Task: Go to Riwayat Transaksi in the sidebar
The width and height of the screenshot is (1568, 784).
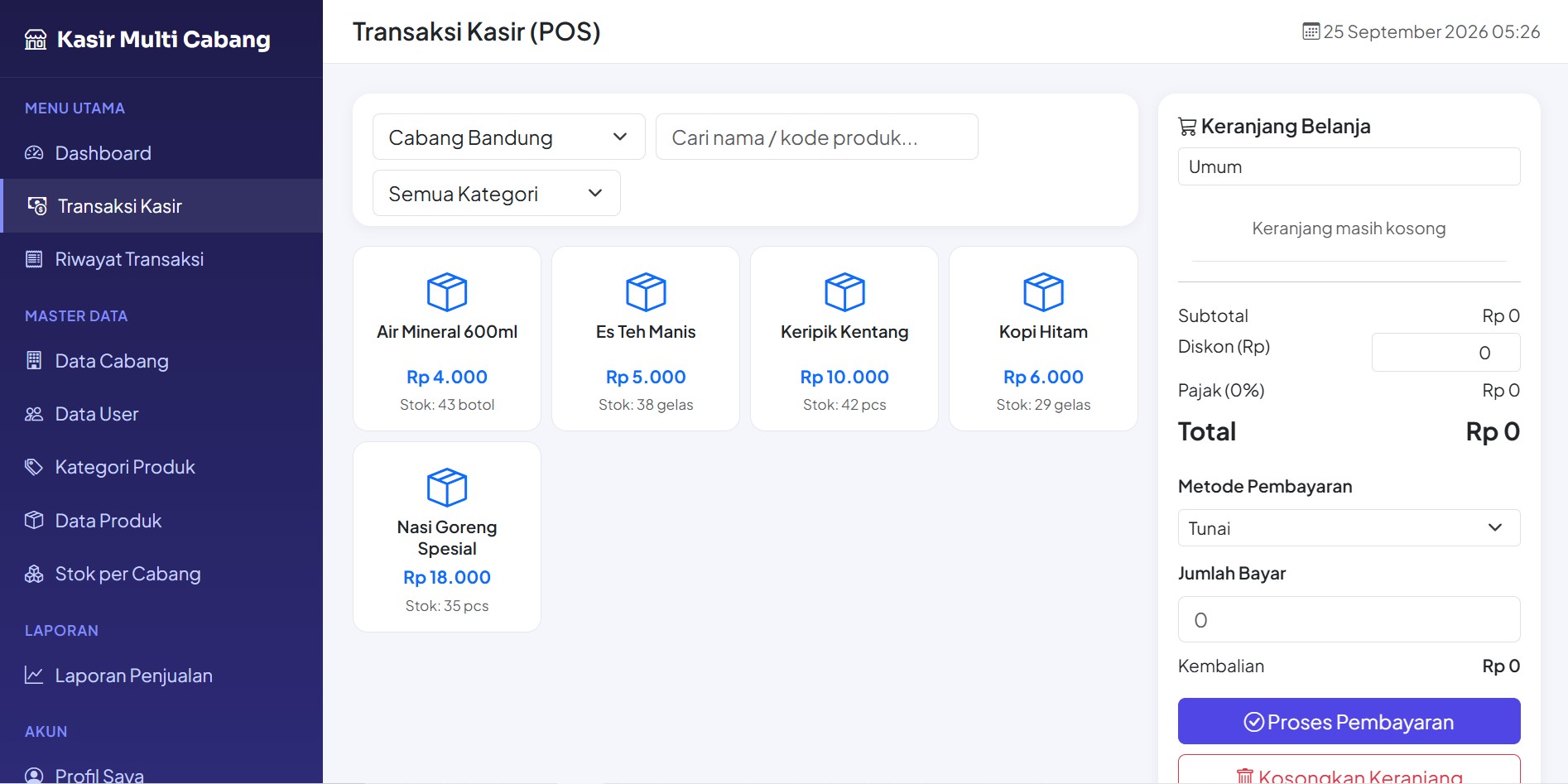Action: (x=161, y=259)
